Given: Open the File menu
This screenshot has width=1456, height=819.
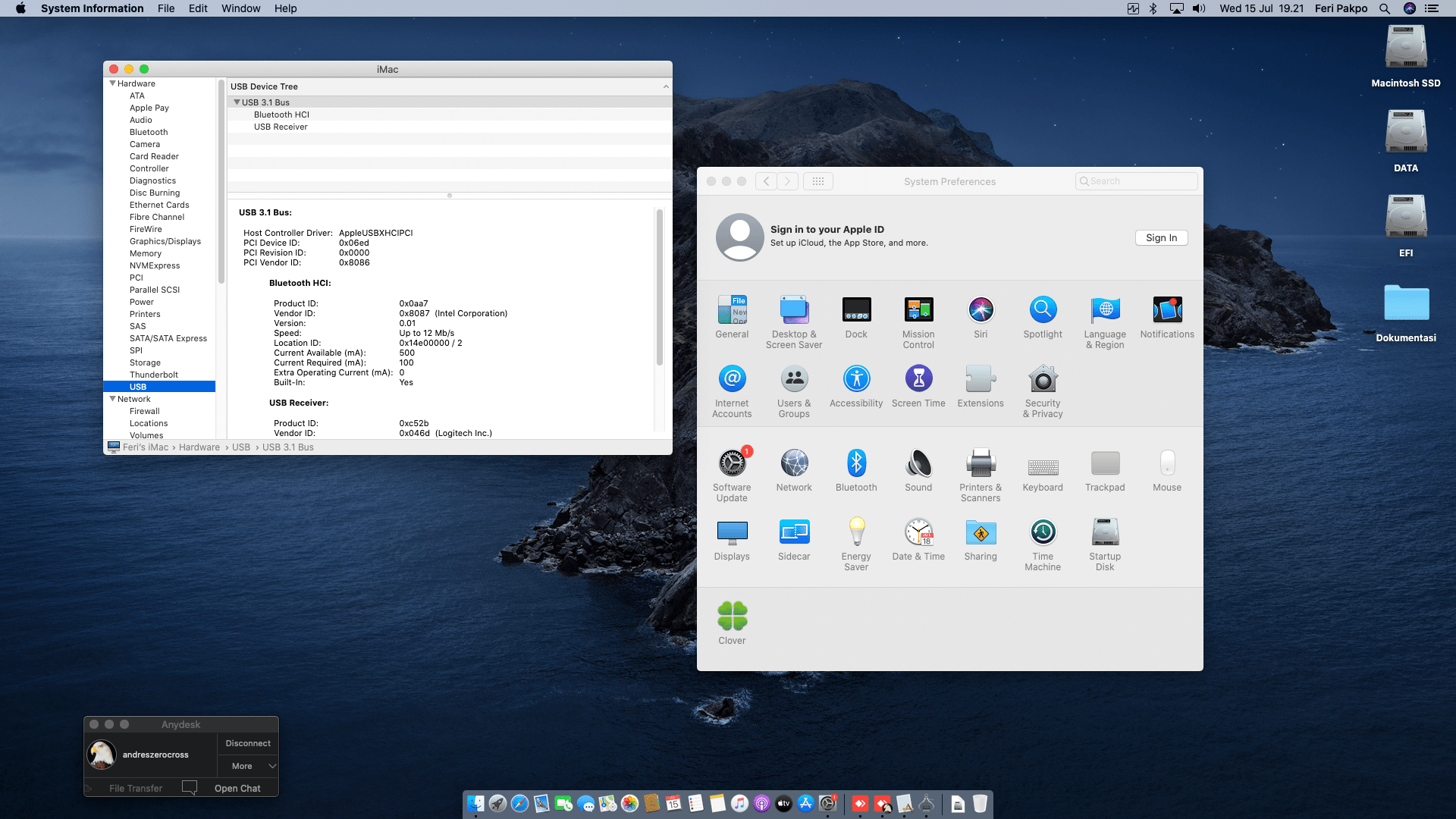Looking at the screenshot, I should (166, 8).
